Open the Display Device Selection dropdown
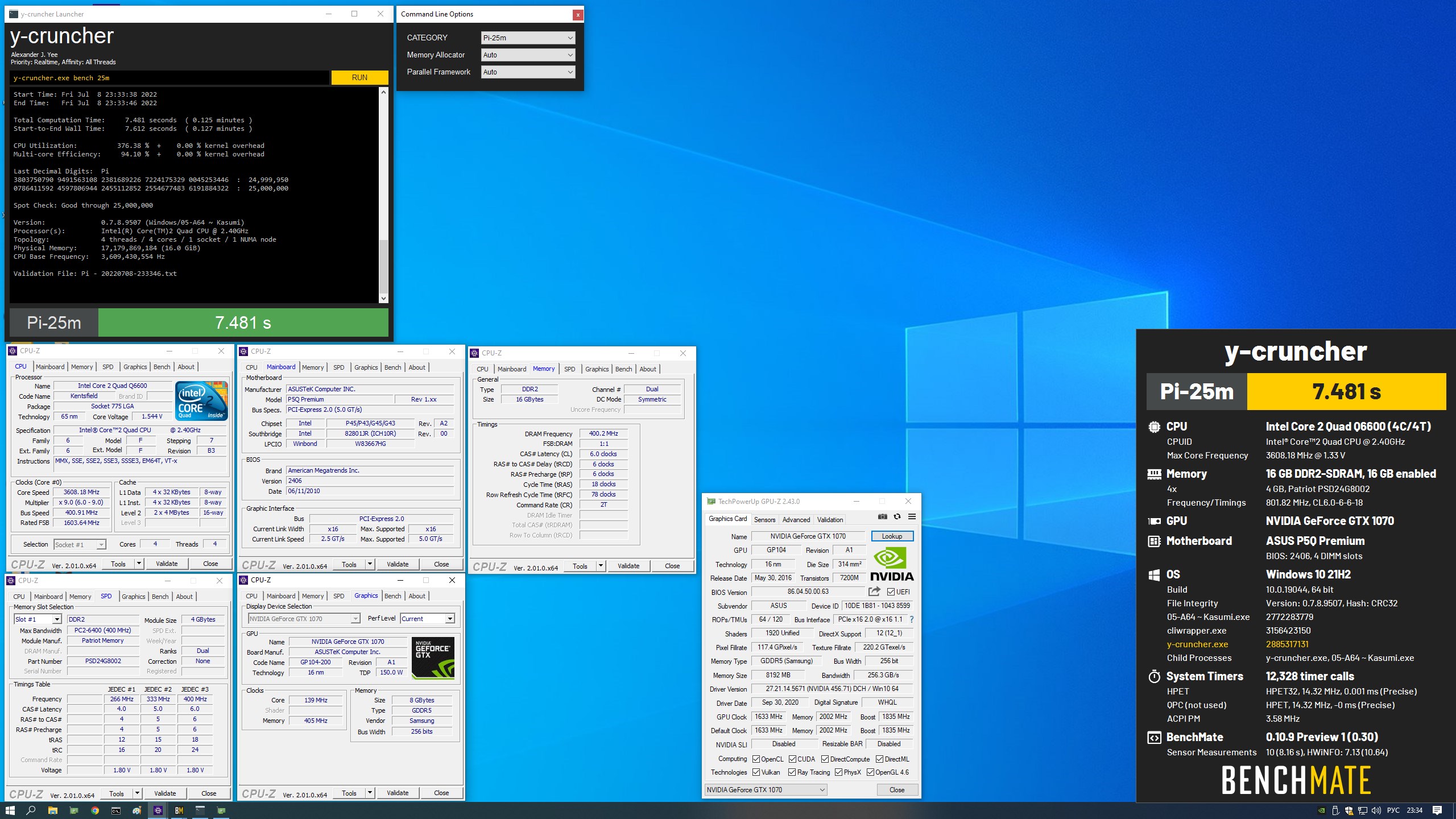1456x819 pixels. [304, 619]
